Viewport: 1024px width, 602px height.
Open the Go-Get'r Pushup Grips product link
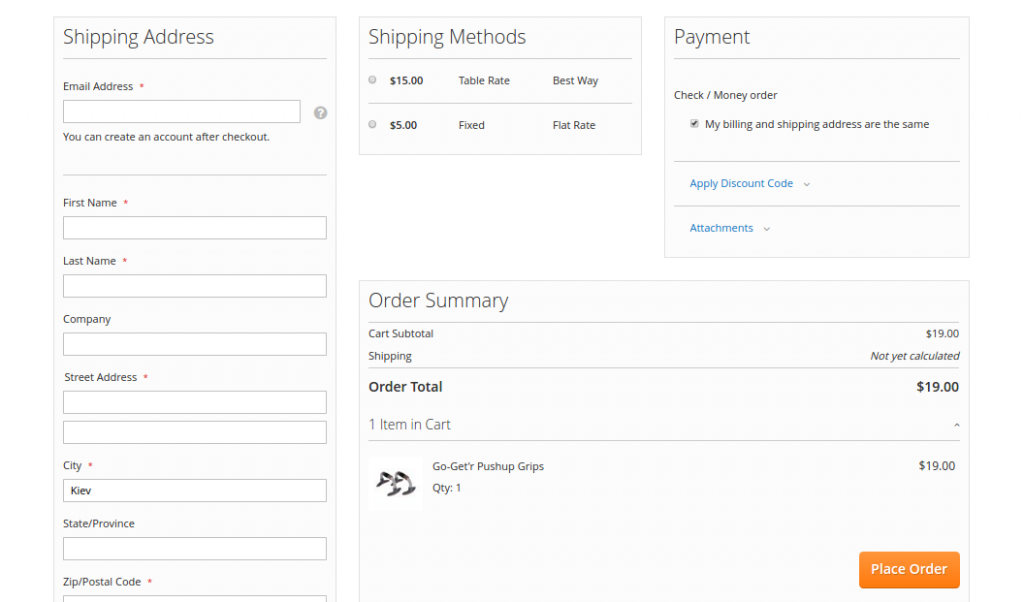click(x=488, y=466)
